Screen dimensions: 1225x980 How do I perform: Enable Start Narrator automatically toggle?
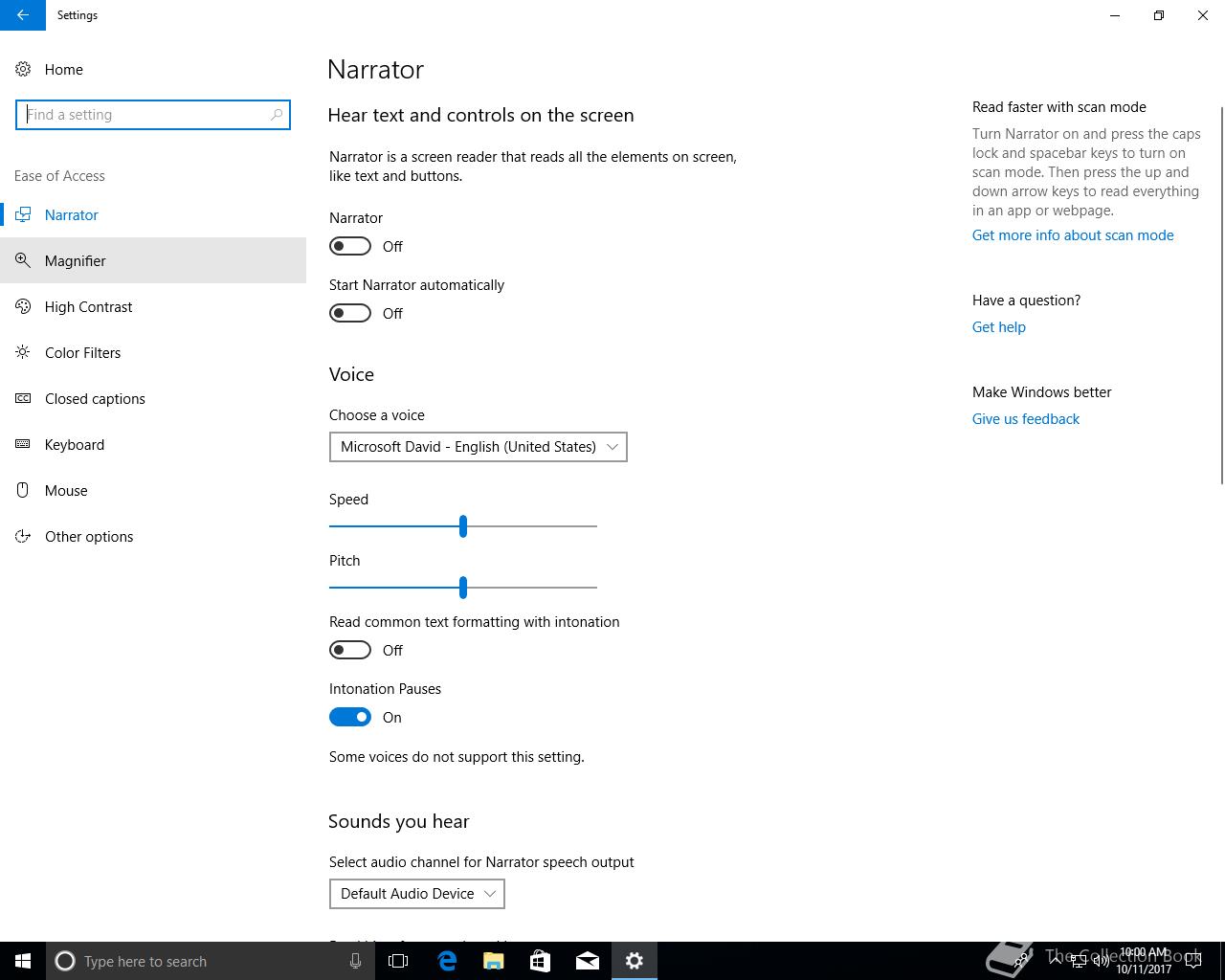click(x=350, y=313)
